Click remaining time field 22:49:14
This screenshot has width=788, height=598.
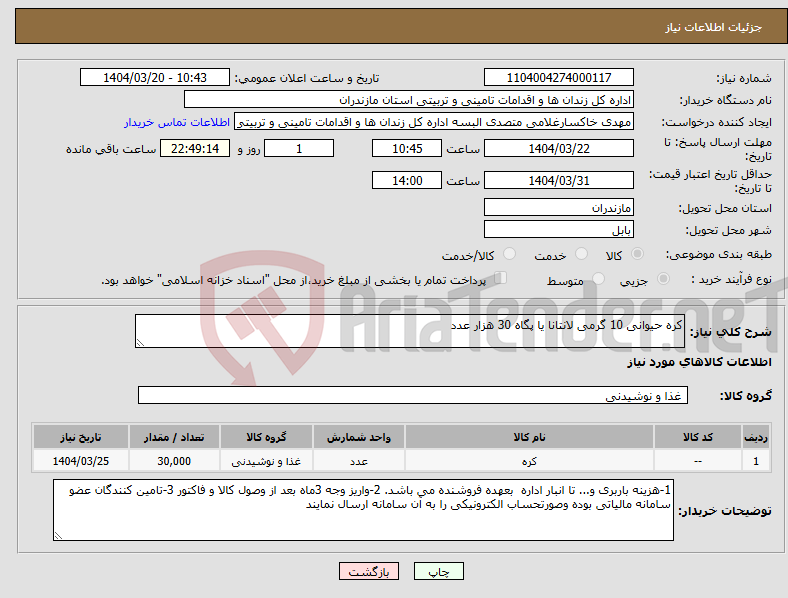click(x=195, y=148)
